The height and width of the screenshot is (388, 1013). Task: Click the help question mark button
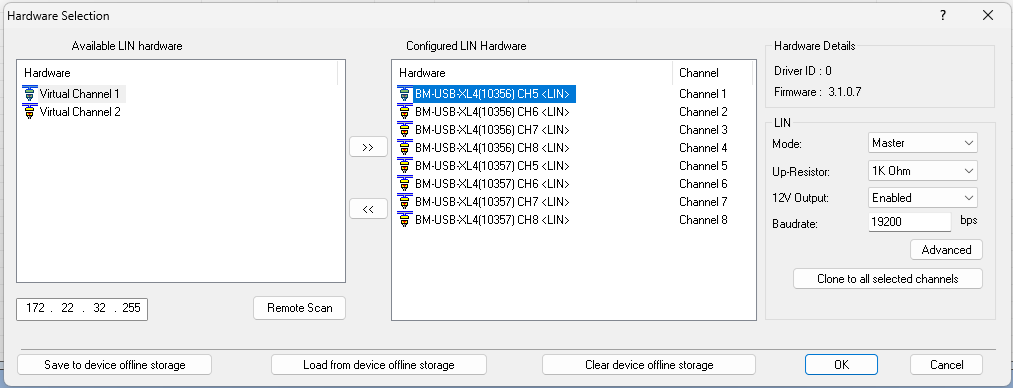tap(943, 15)
